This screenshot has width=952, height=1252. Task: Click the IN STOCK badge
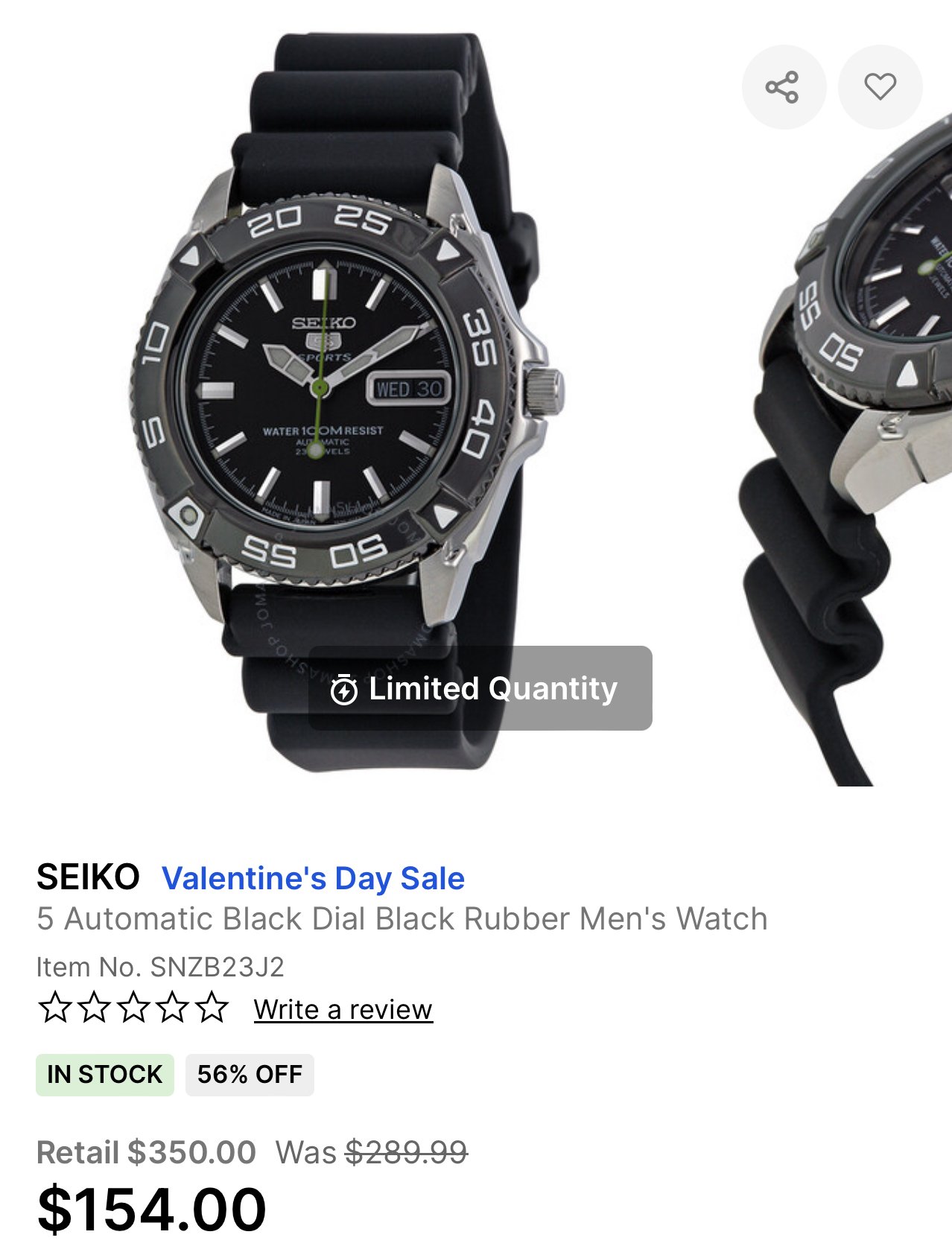104,1075
